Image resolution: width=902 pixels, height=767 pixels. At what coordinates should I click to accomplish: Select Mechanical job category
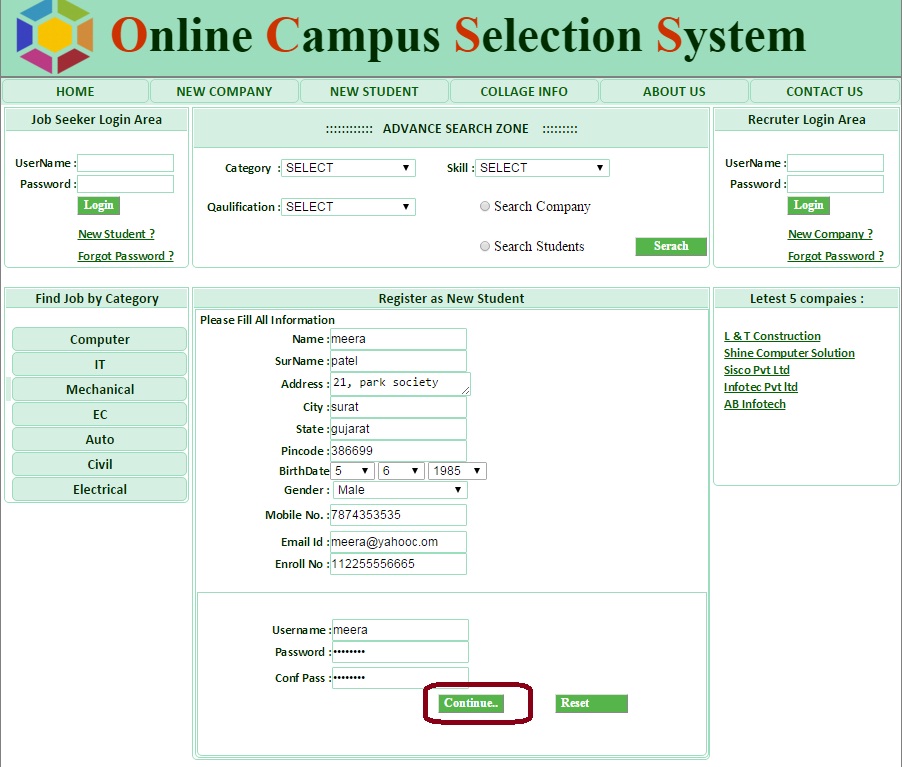pyautogui.click(x=100, y=389)
